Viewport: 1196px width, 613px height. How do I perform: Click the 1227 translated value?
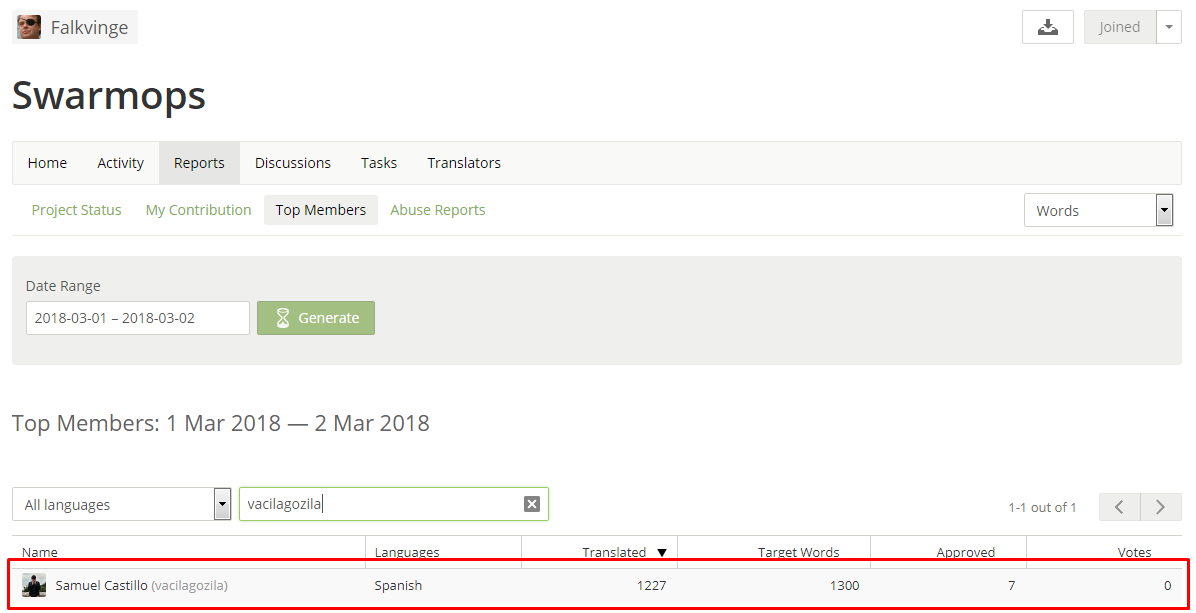(651, 586)
